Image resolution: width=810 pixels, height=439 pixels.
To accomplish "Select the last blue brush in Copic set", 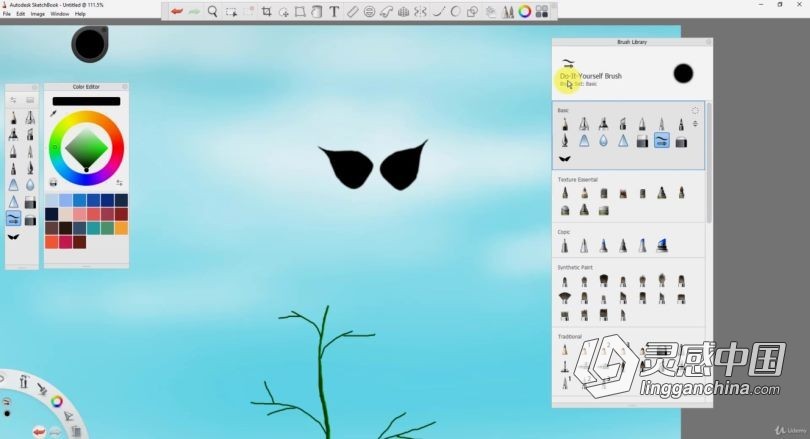I will [662, 245].
